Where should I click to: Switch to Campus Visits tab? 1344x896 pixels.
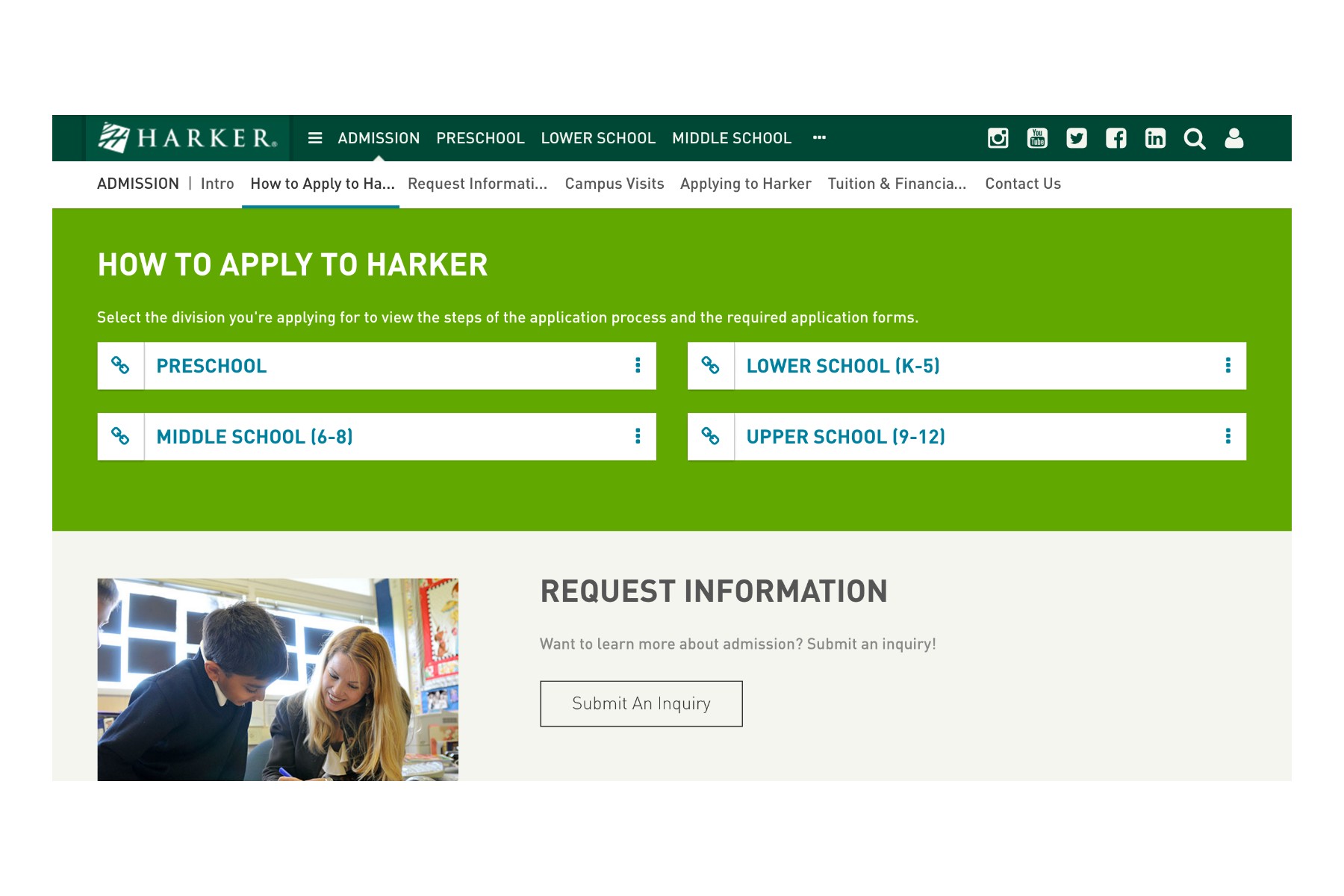615,184
